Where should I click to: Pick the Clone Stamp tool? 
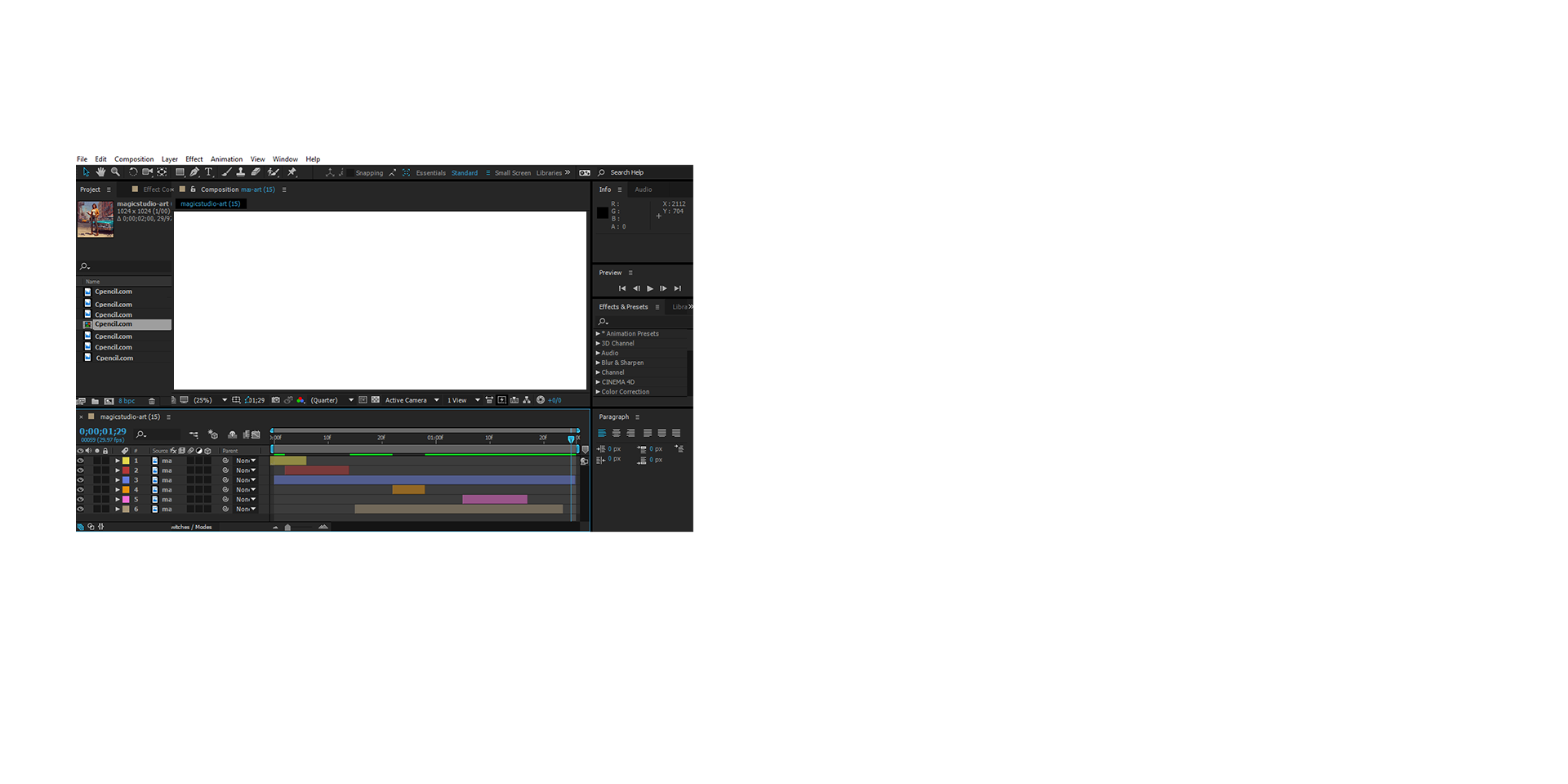241,172
